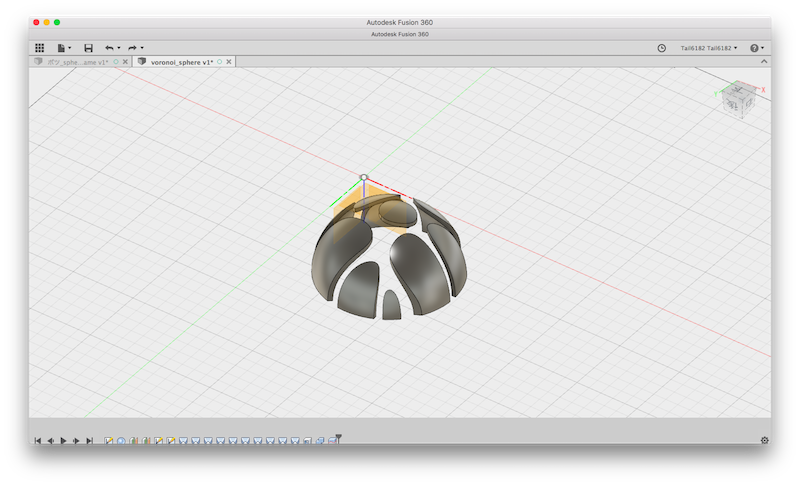Click the timeline end marker handle
The image size is (800, 485).
click(339, 437)
